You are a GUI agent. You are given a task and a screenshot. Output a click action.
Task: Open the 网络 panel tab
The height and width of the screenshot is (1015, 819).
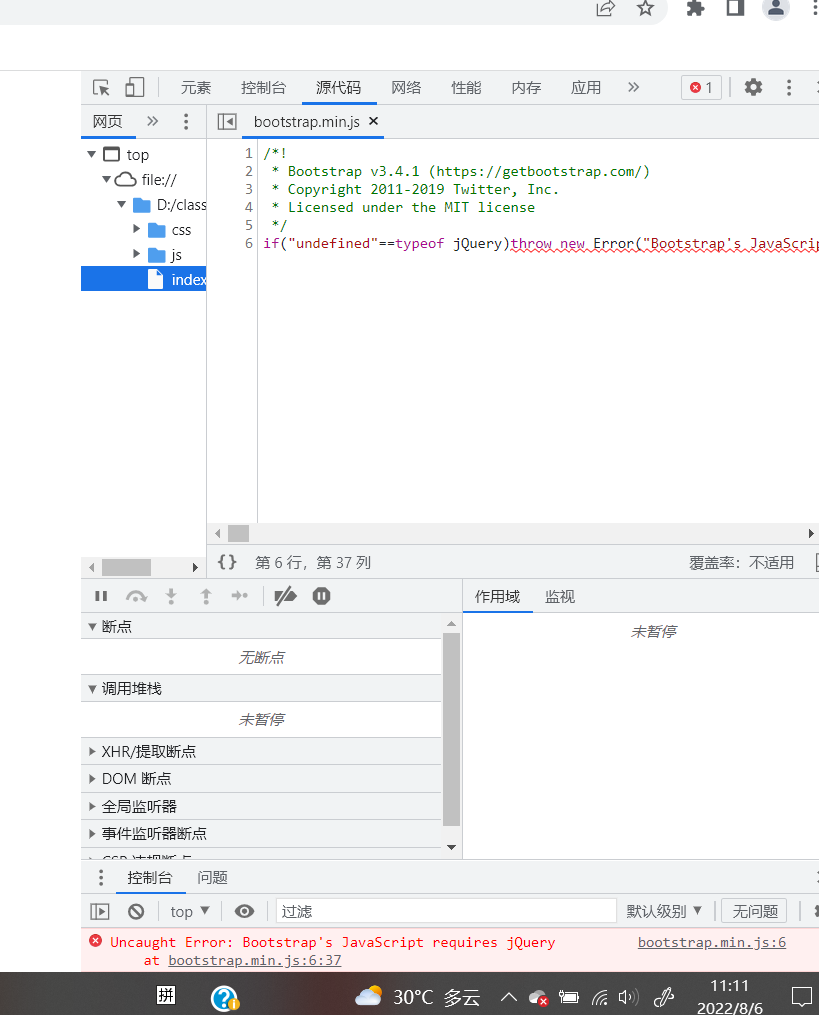[406, 87]
